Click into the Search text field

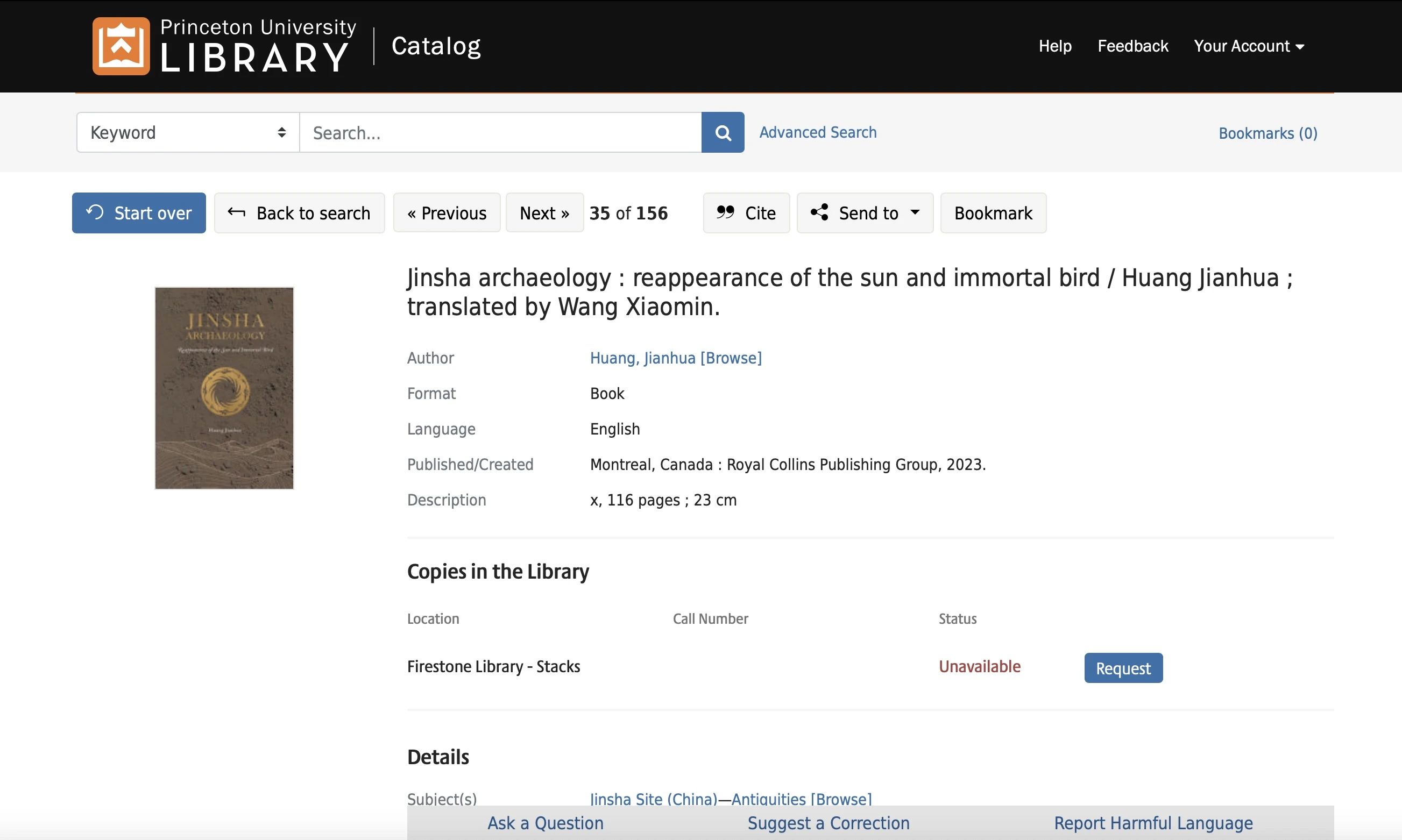pos(500,132)
